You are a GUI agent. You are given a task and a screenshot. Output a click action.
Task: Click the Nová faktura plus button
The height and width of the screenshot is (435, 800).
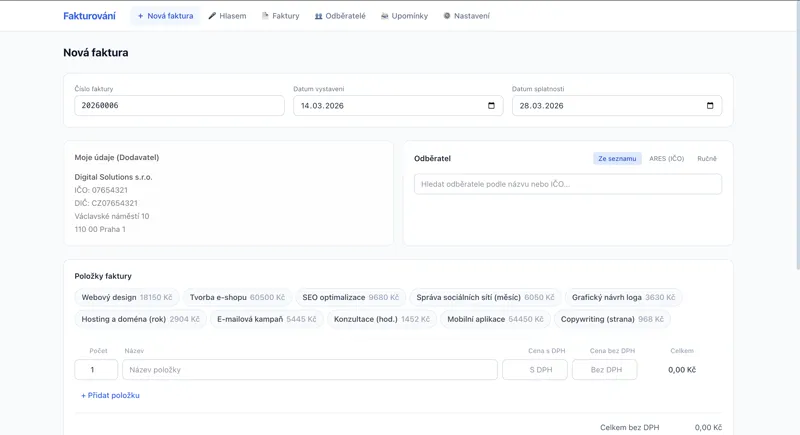tap(165, 16)
